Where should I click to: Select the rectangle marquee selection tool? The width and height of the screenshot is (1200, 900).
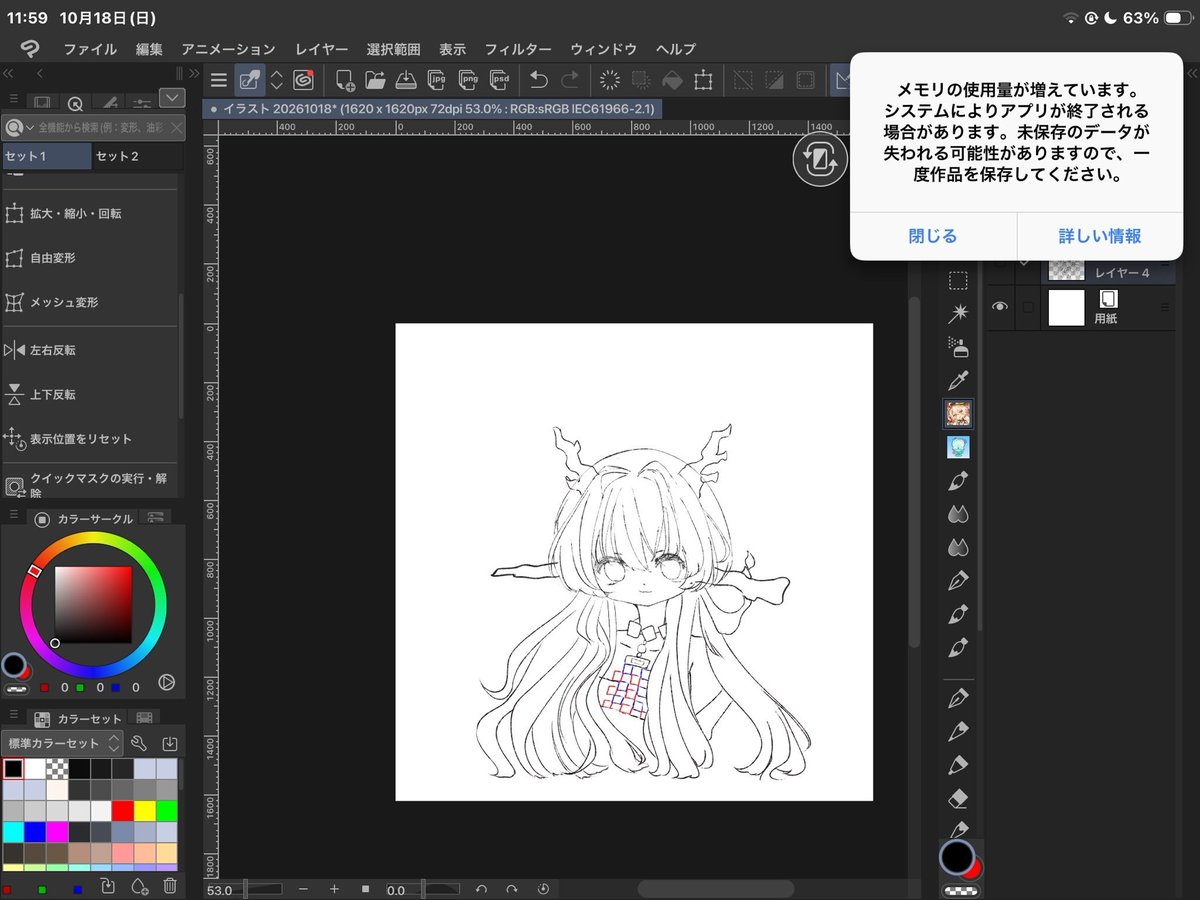click(958, 281)
